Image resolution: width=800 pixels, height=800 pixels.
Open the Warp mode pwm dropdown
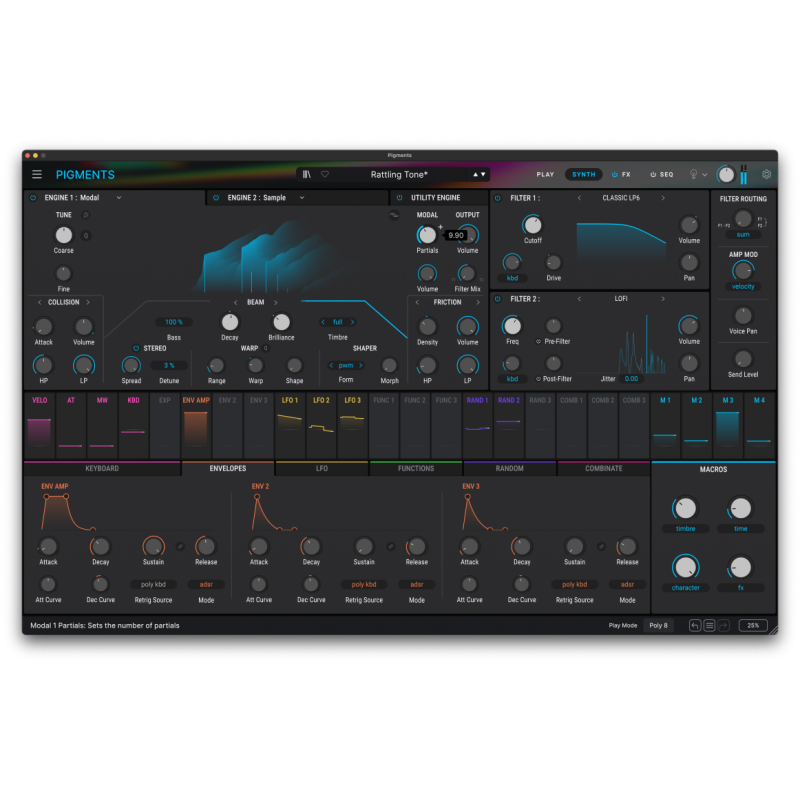pos(347,366)
